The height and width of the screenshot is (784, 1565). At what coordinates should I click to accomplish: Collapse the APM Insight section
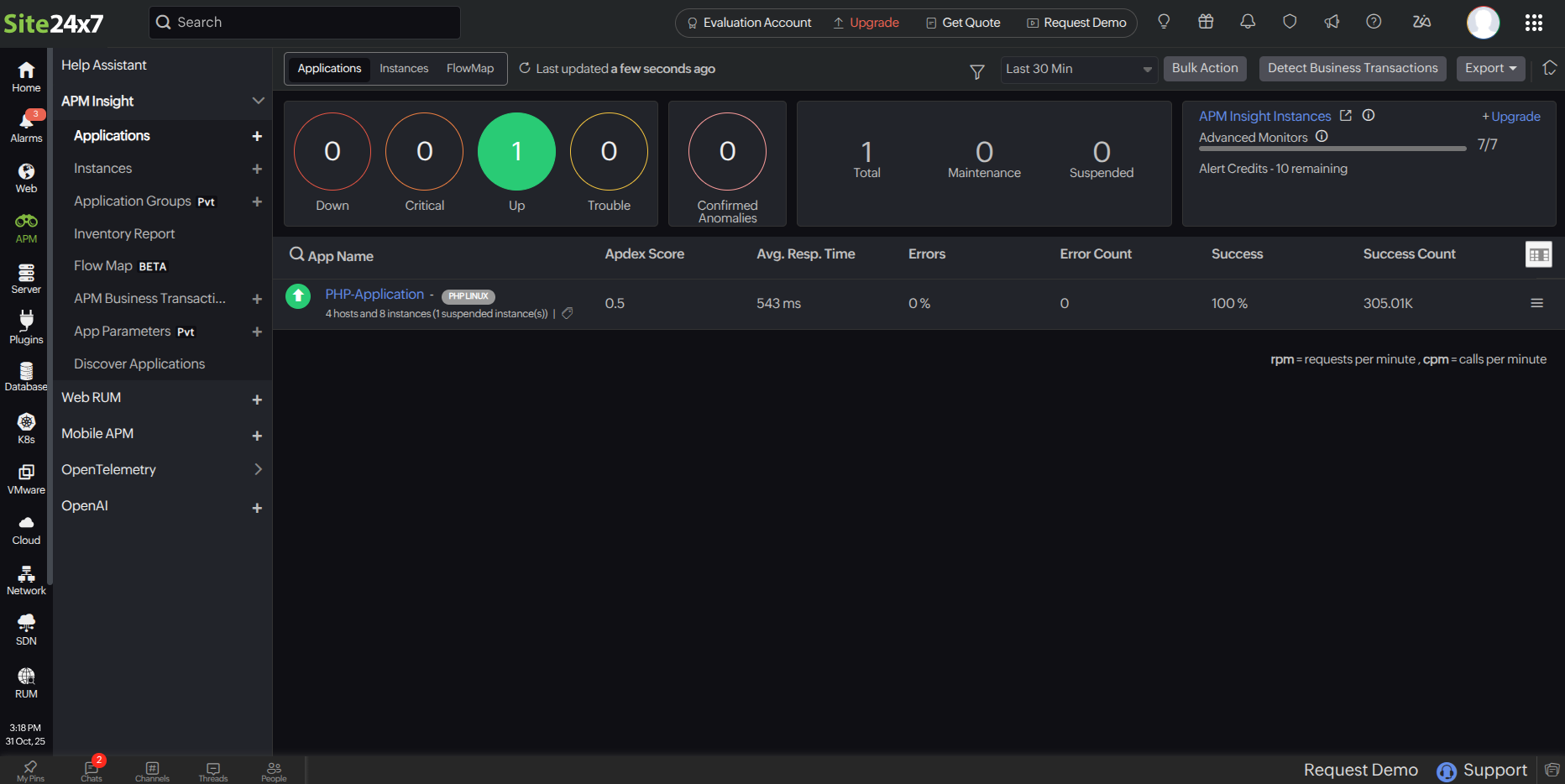point(258,100)
